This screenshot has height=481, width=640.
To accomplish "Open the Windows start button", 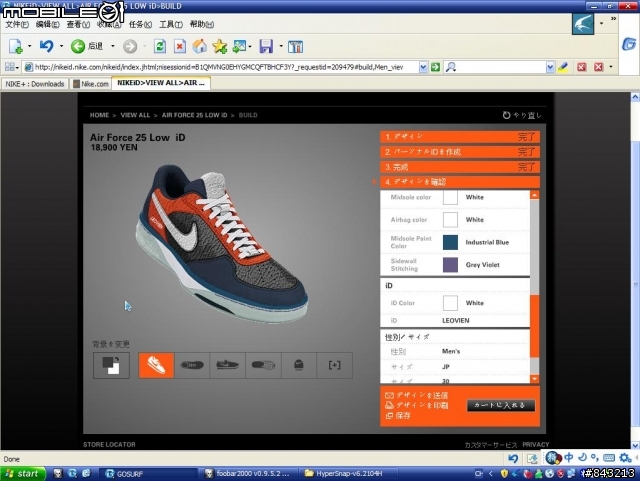I will pos(22,474).
